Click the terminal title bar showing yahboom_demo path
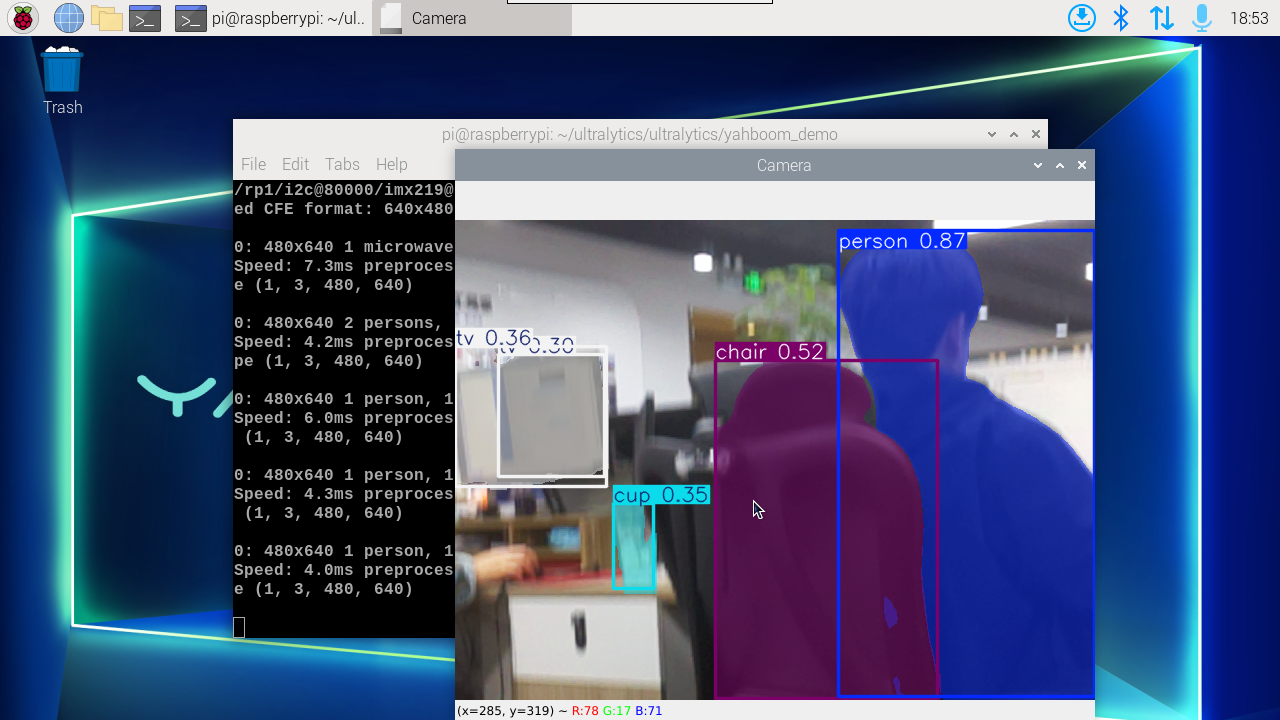The width and height of the screenshot is (1280, 720). tap(640, 134)
